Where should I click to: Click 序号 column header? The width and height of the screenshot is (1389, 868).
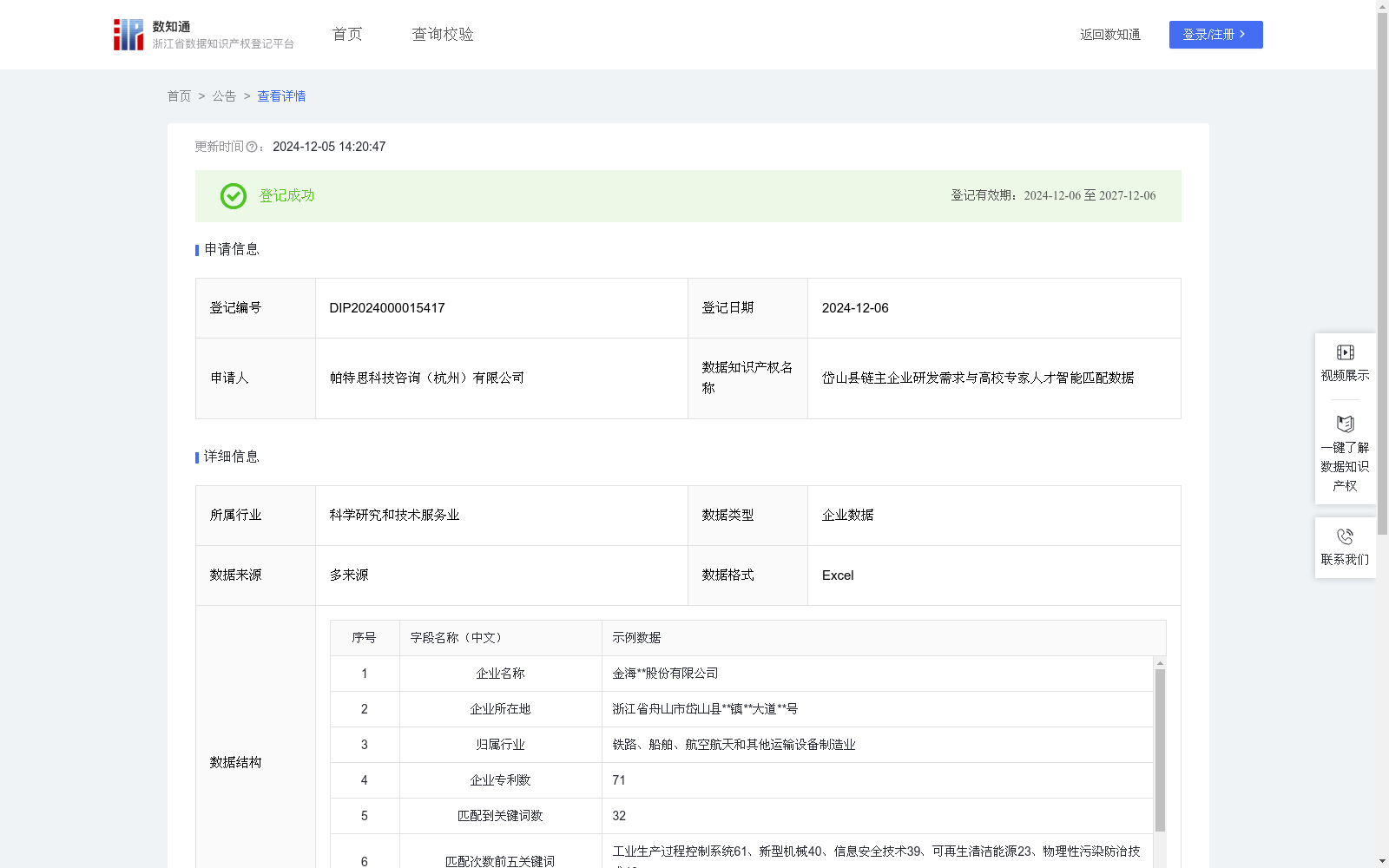(x=364, y=638)
